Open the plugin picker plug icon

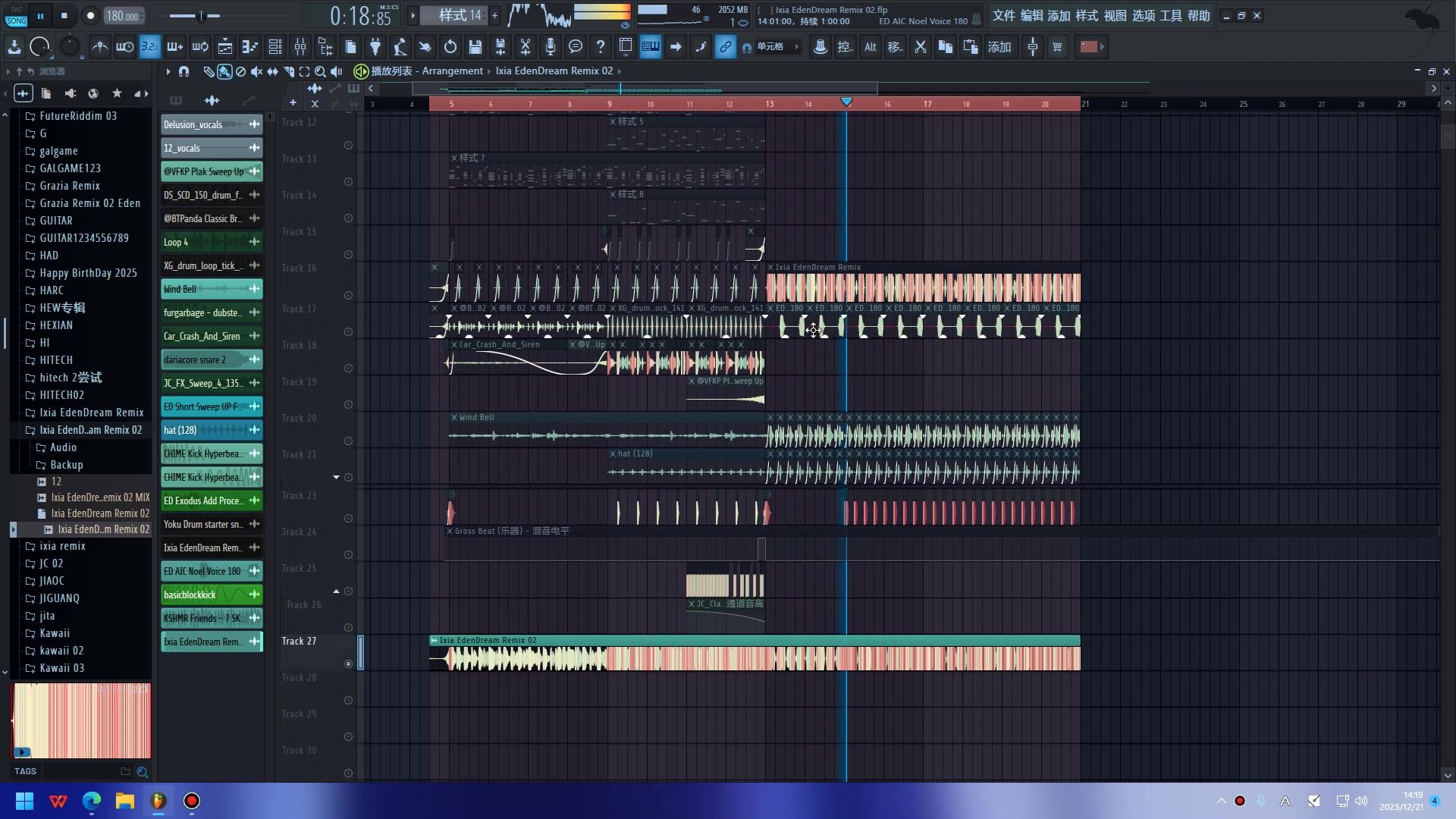click(x=375, y=47)
